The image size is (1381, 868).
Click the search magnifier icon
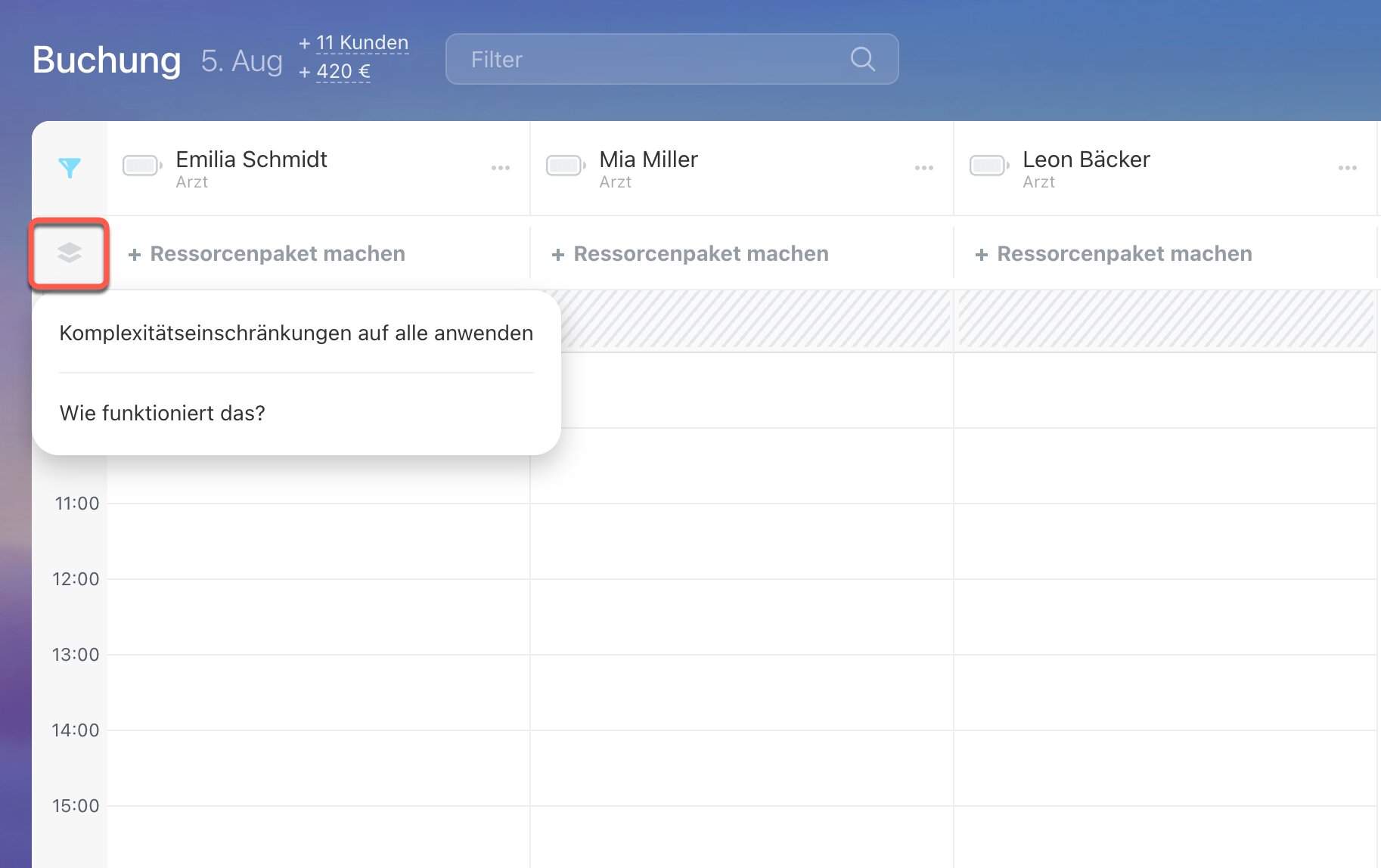[x=862, y=59]
